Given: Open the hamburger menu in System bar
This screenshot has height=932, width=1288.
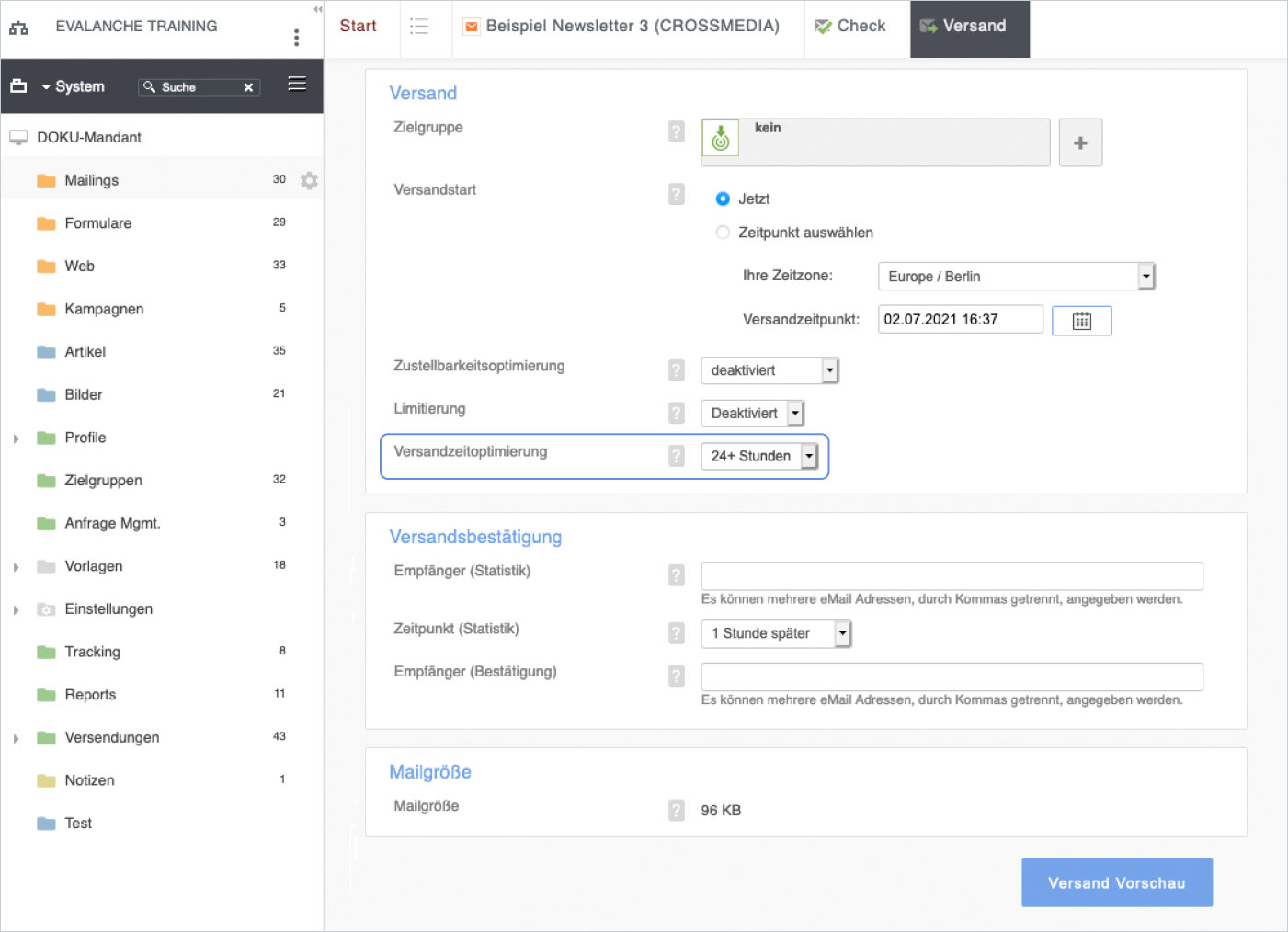Looking at the screenshot, I should [297, 85].
